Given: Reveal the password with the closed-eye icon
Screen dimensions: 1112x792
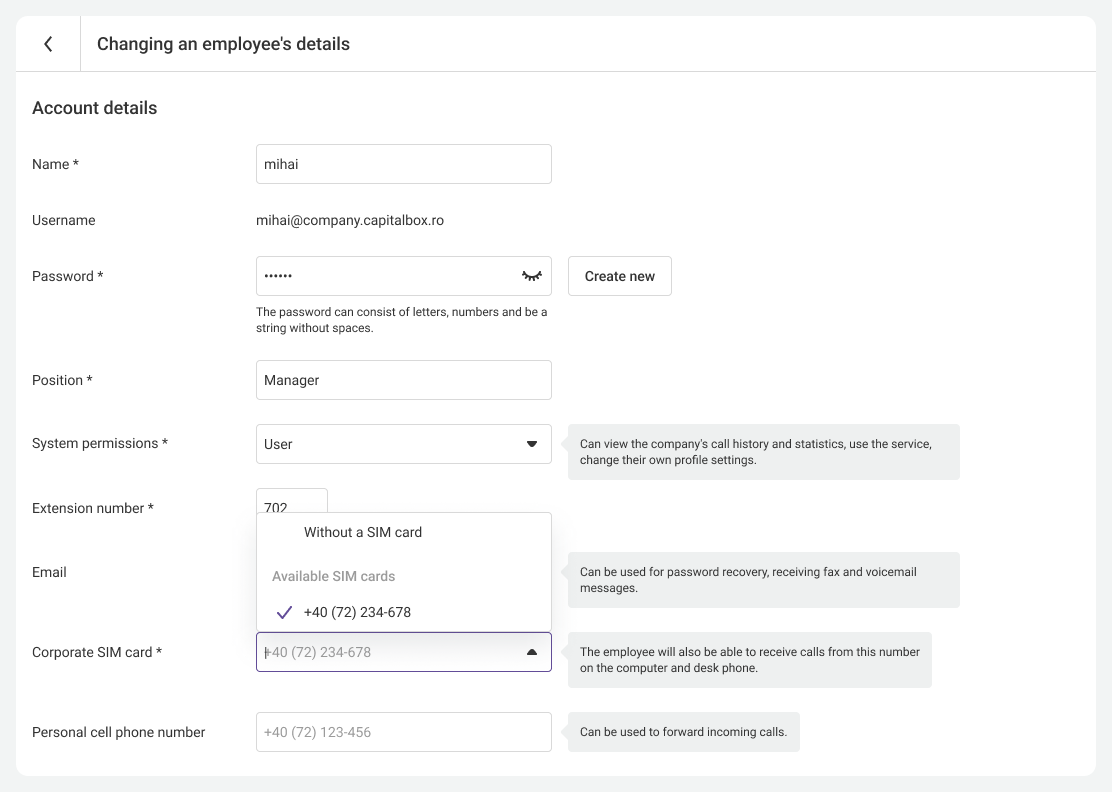Looking at the screenshot, I should tap(532, 276).
